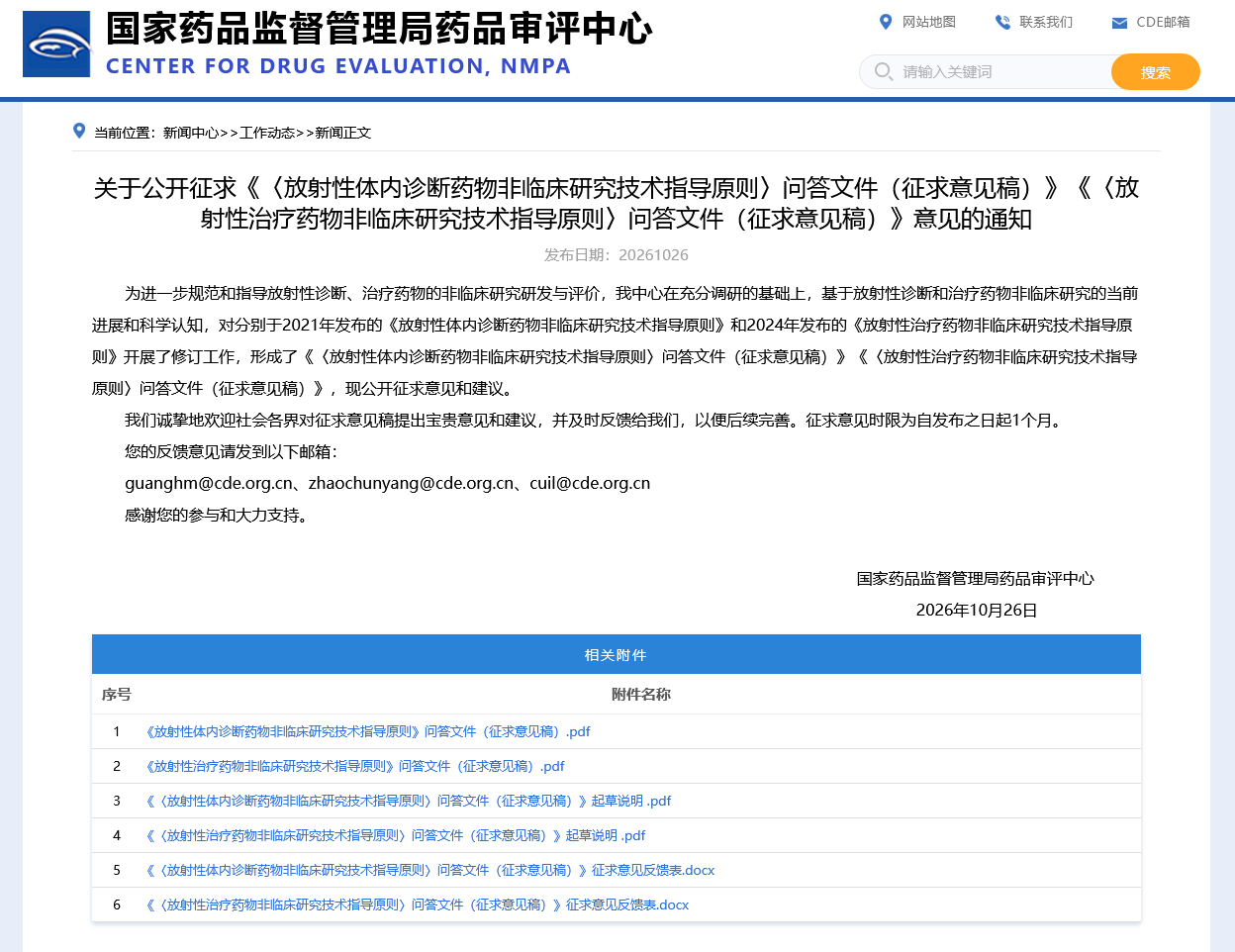This screenshot has width=1235, height=952.
Task: Click the 网站地图 location pin icon
Action: coord(886,22)
